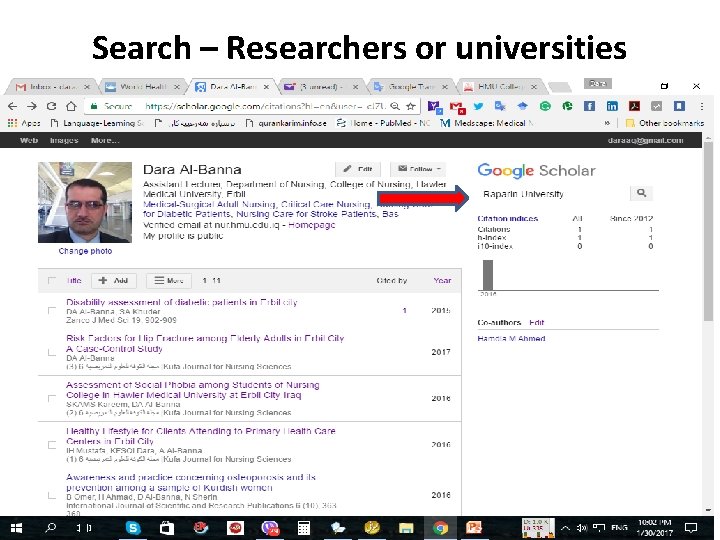
Task: Open the zoom magnifier icon in address bar
Action: pos(395,107)
